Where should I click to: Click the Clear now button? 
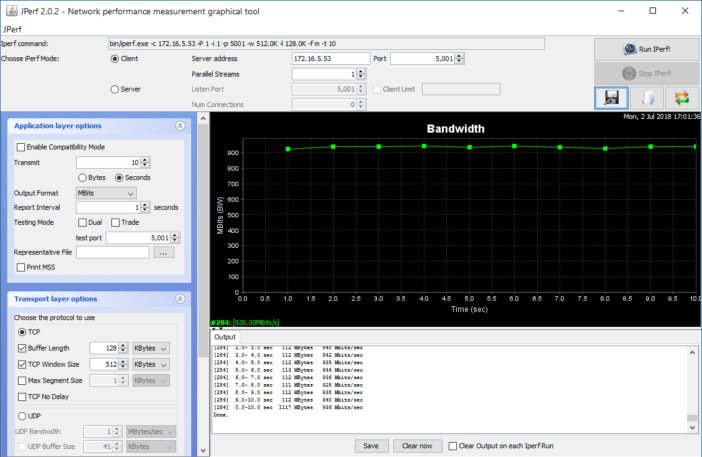coord(417,446)
